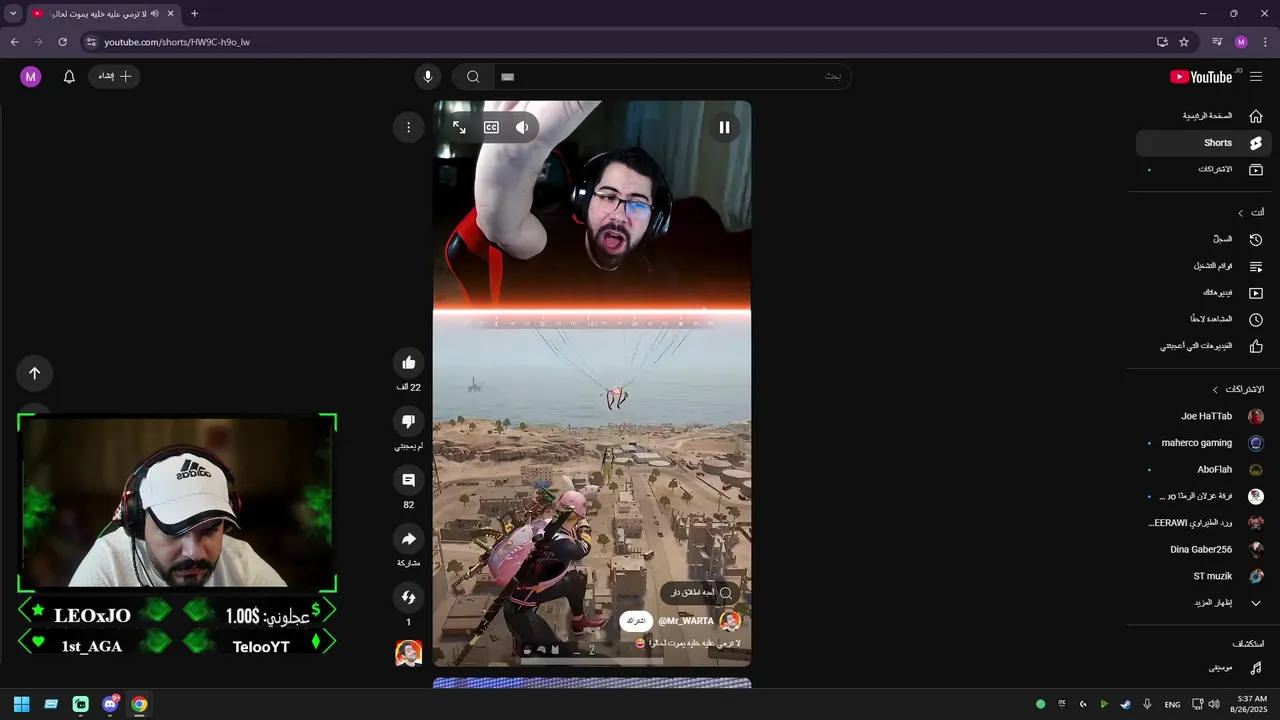Open the system tray volume icon
Image resolution: width=1280 pixels, height=720 pixels.
tap(1213, 704)
